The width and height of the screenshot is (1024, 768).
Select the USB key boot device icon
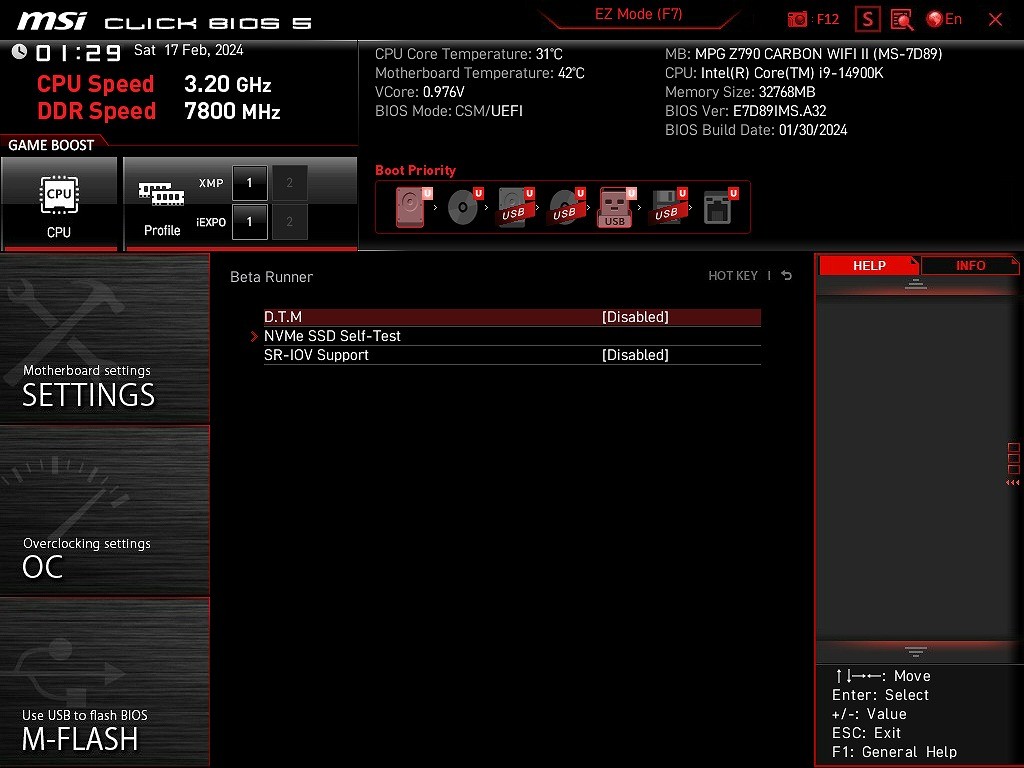(617, 207)
